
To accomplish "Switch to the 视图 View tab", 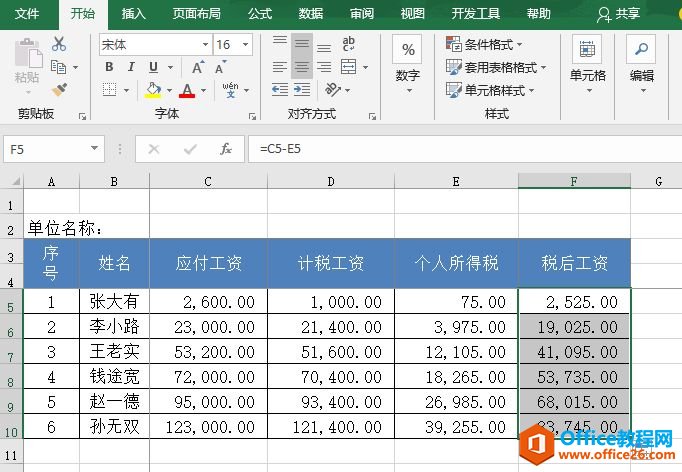I will pos(413,14).
